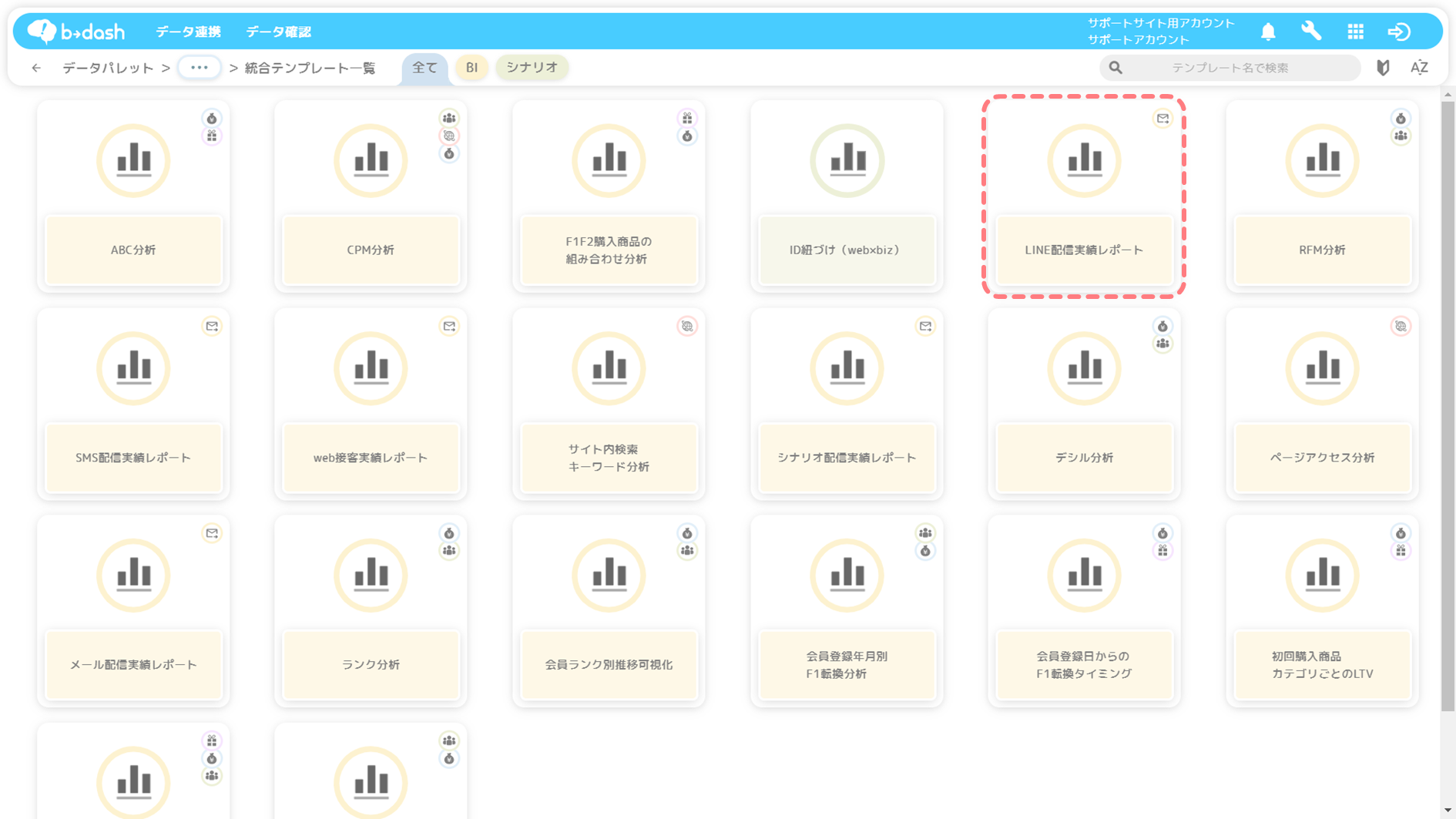This screenshot has height=819, width=1456.
Task: Open SMS配信実績レポート template
Action: tap(133, 458)
